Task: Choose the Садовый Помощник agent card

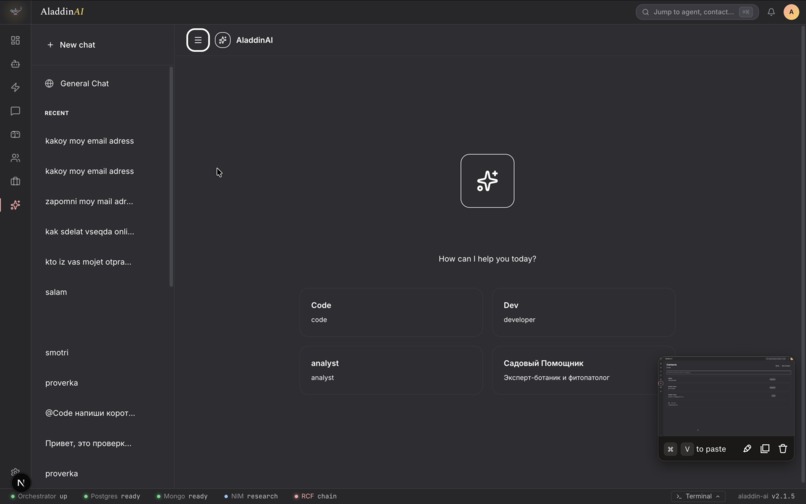Action: click(x=583, y=370)
